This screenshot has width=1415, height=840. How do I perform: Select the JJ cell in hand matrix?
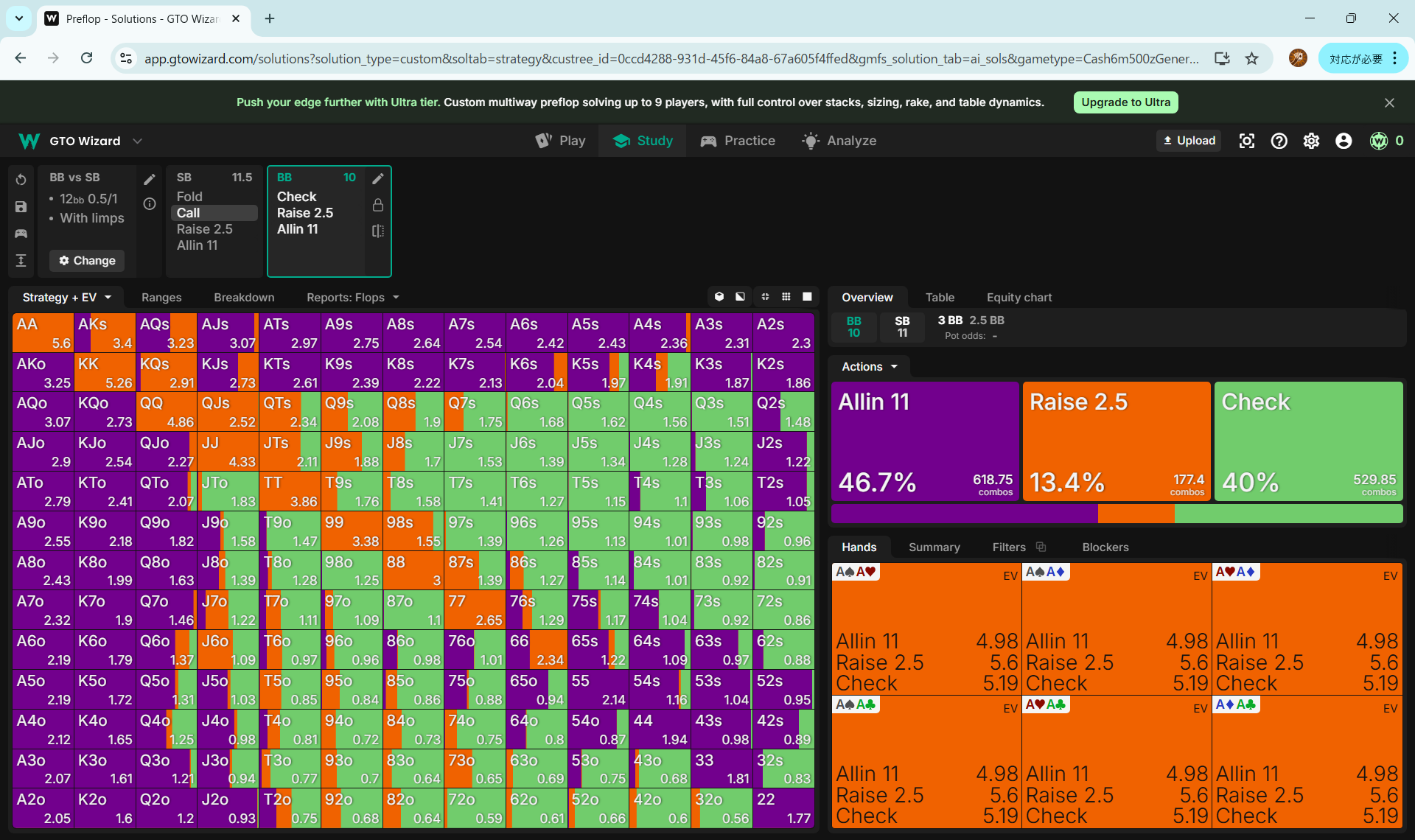(228, 452)
